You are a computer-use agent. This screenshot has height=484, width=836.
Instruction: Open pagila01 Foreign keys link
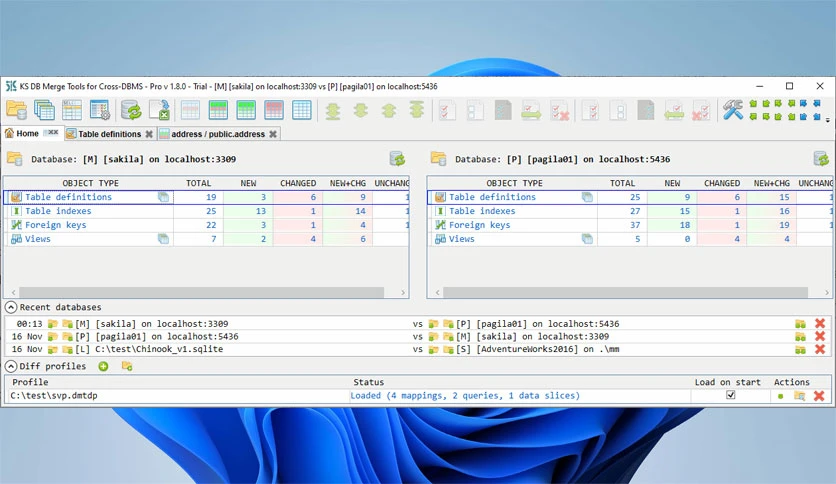(x=479, y=225)
